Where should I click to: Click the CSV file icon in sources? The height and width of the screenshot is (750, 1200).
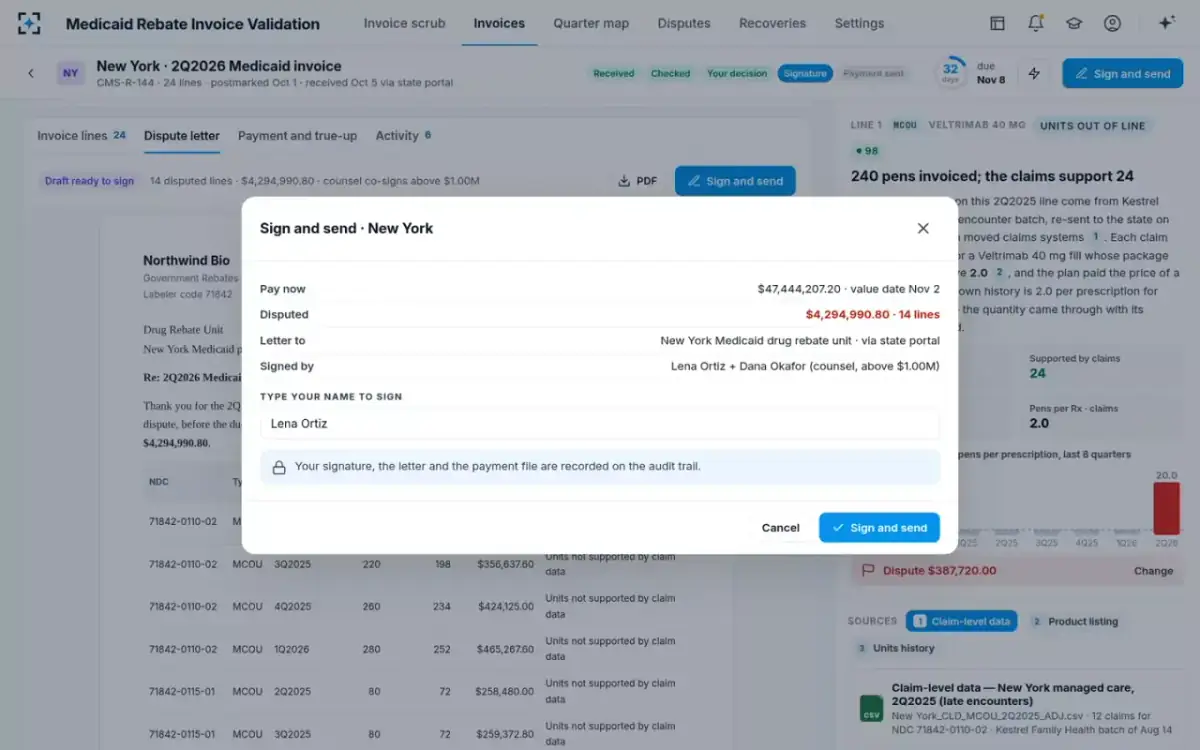click(x=871, y=708)
